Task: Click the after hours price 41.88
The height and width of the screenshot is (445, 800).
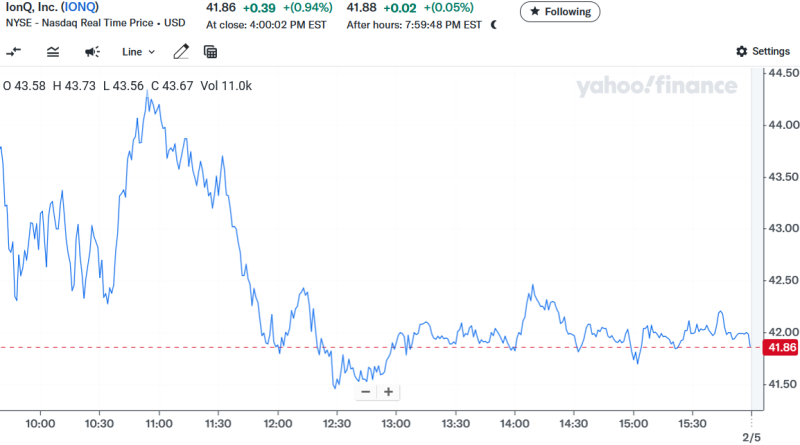Action: 362,8
